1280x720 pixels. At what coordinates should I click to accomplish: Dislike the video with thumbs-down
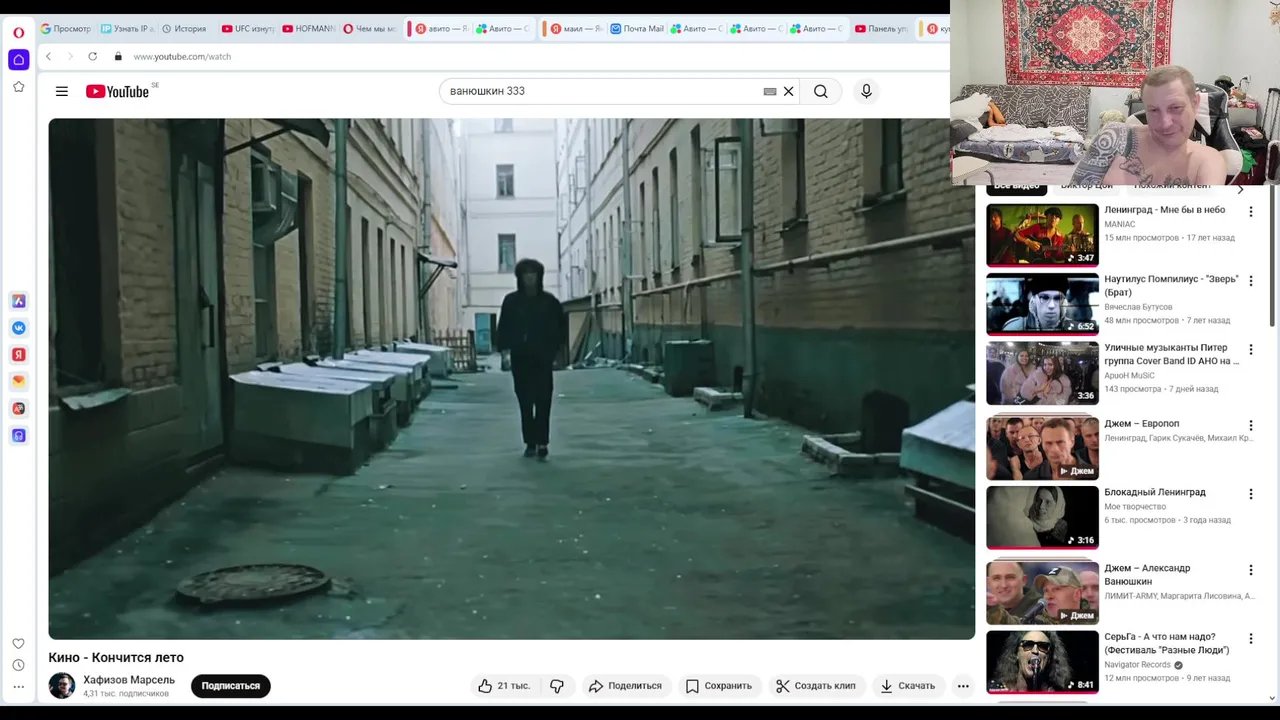pyautogui.click(x=557, y=685)
